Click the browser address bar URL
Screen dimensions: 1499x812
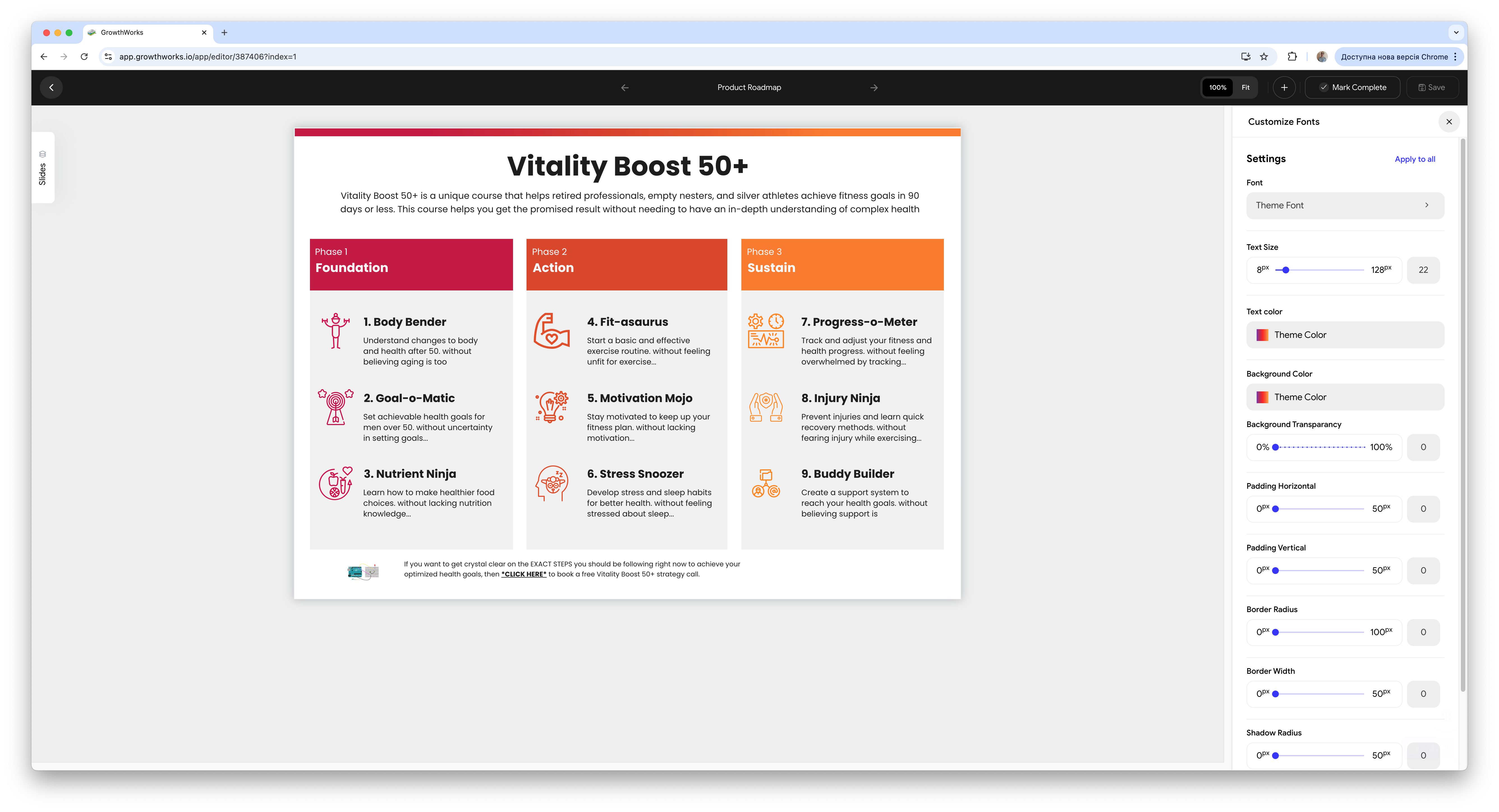point(208,56)
